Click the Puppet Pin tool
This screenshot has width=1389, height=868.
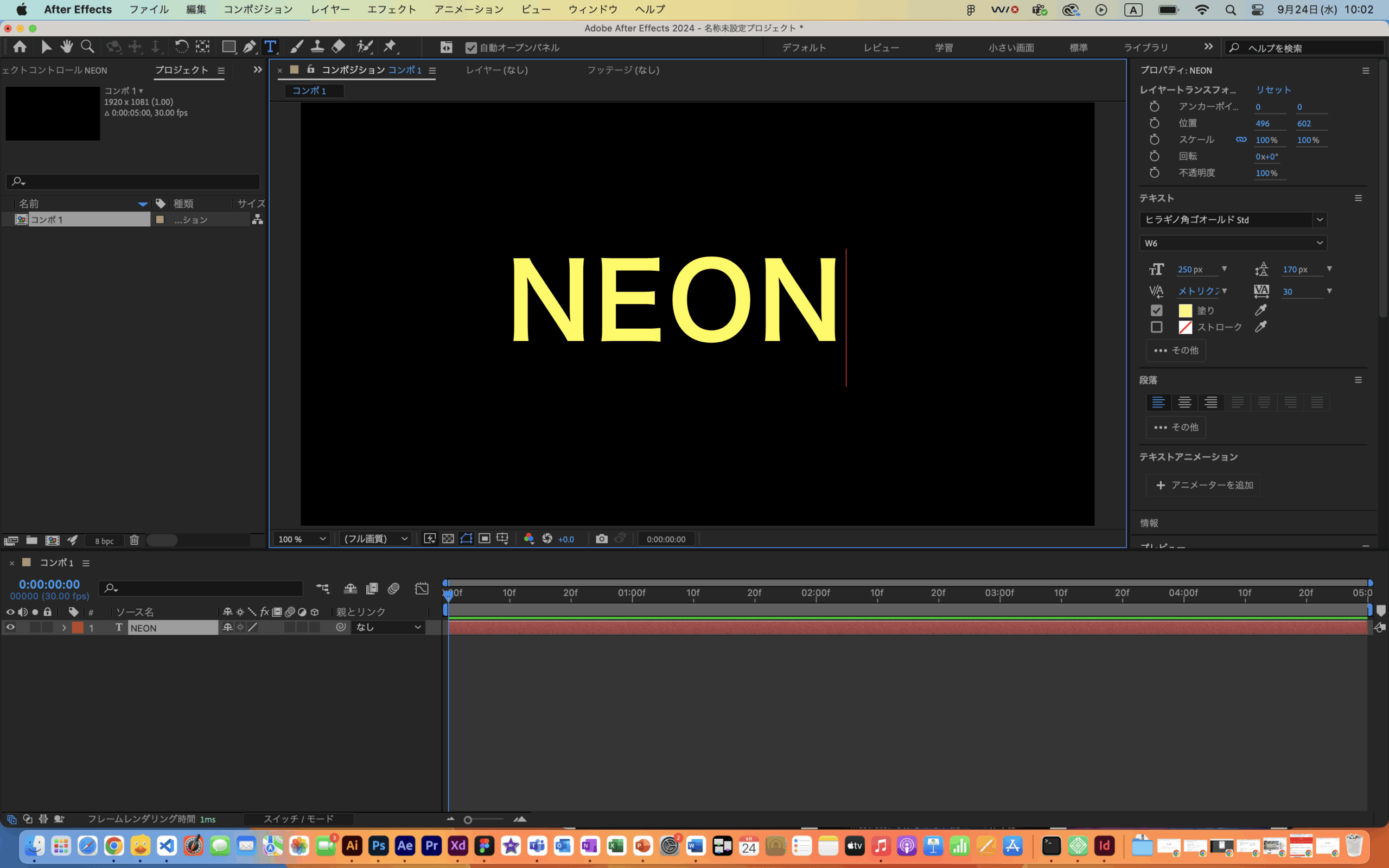(x=390, y=47)
